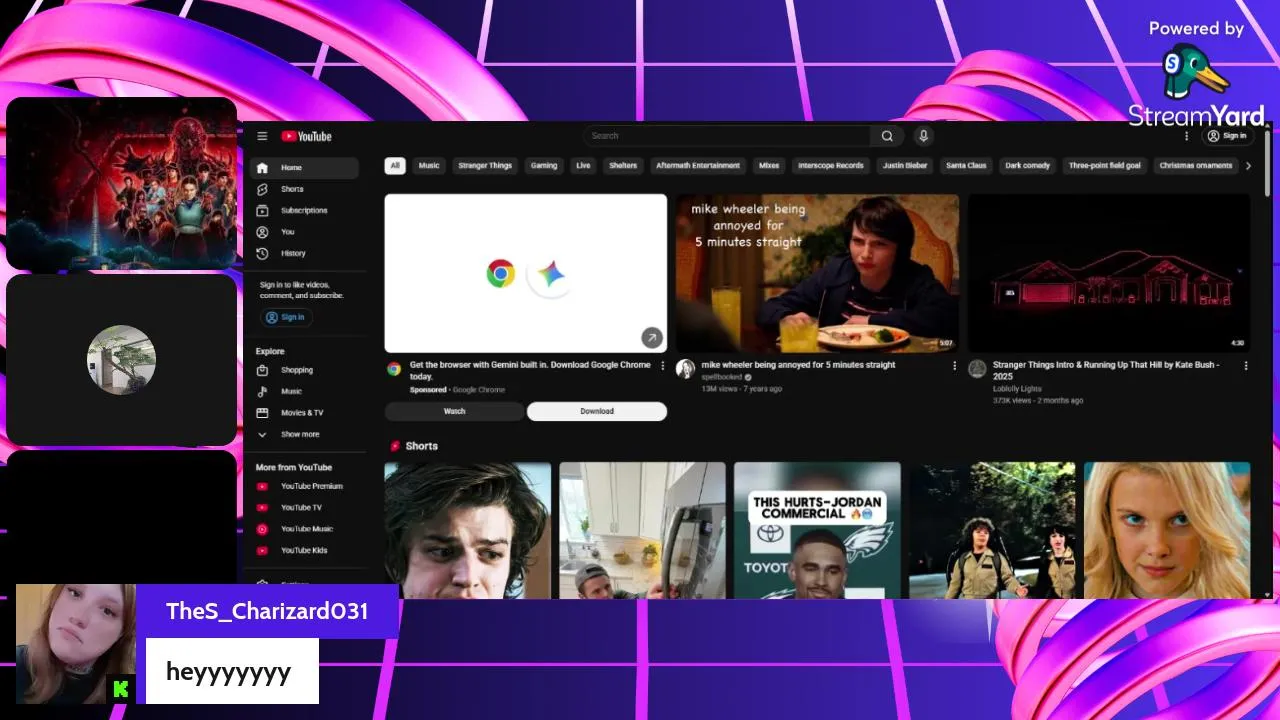Click the YouTube page vertical scrollbar
Viewport: 1280px width, 720px height.
click(1268, 164)
